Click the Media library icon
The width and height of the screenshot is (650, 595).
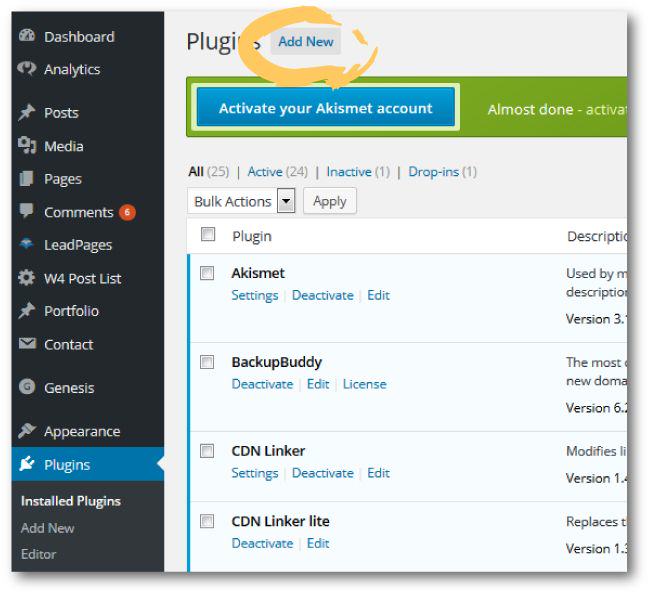click(27, 146)
